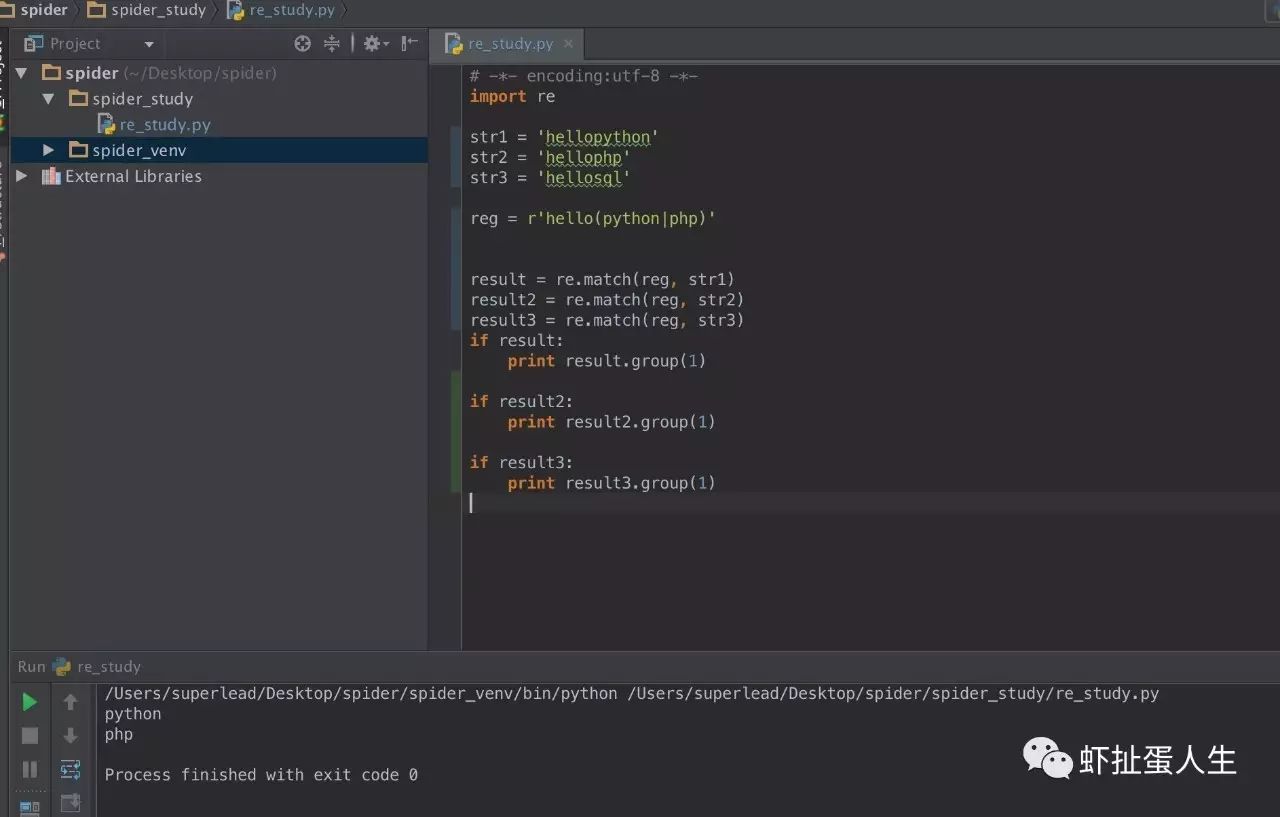Go down the stack trace
Screen dimensions: 1280x817
70,736
